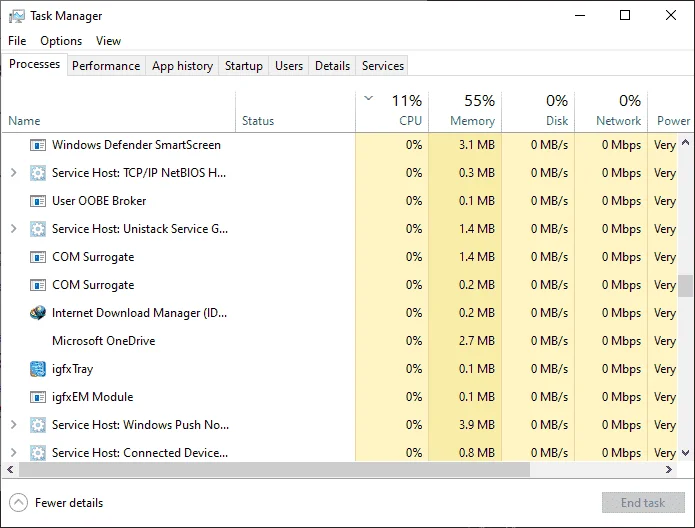Switch to the Startup tab
Image resolution: width=695 pixels, height=528 pixels.
point(243,66)
